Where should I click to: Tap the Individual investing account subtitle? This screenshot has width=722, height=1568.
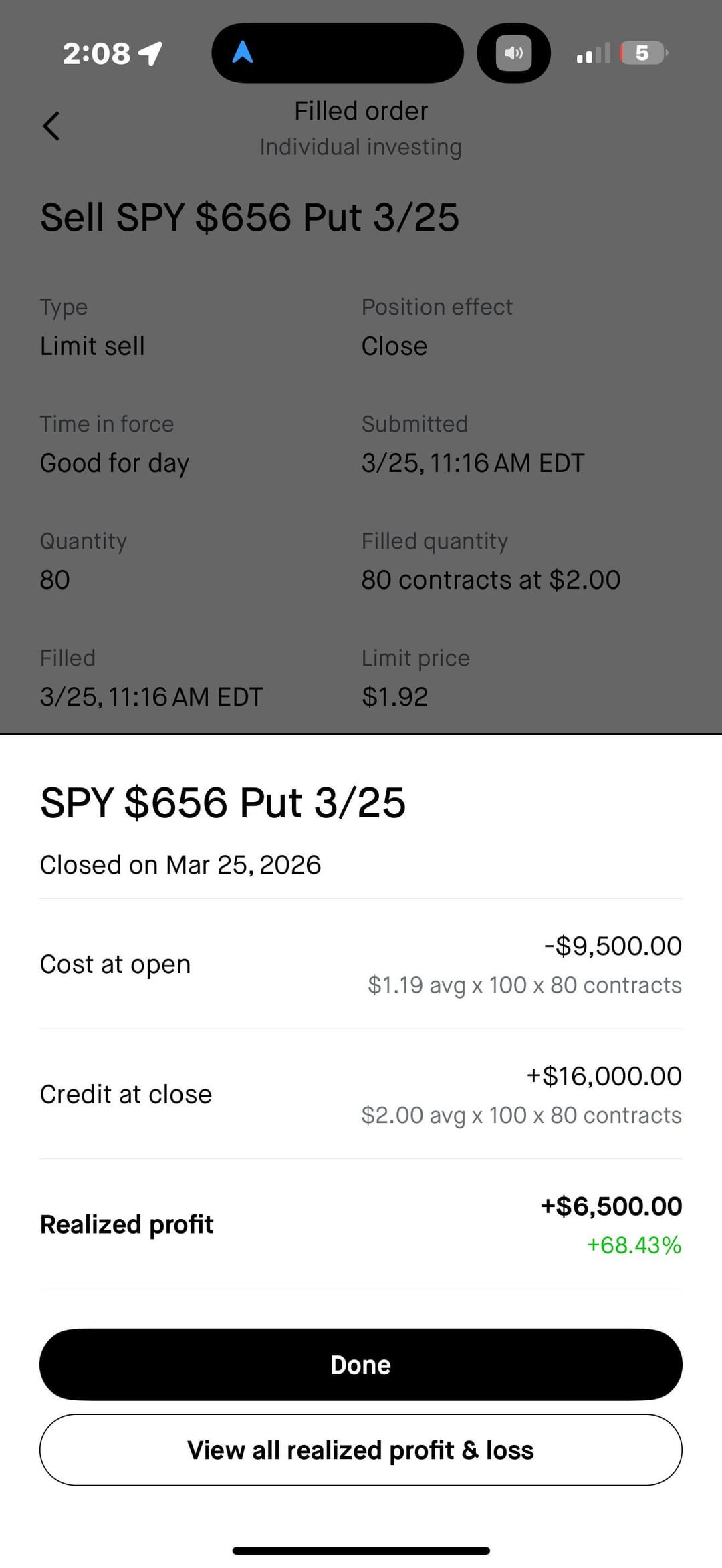361,147
